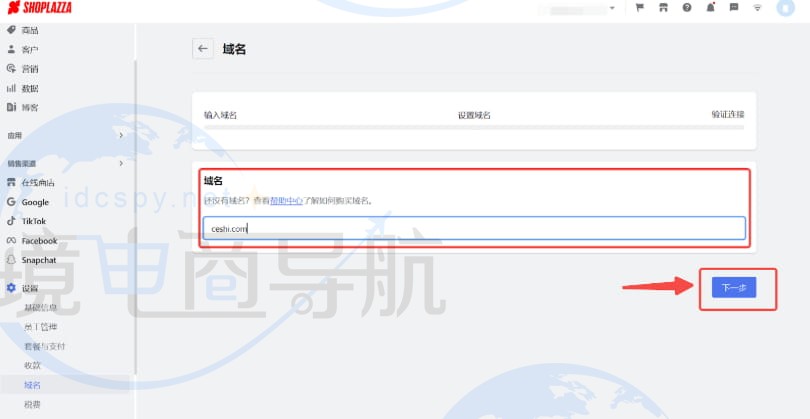Click the 在线商店 storefront icon in sidebar
The image size is (810, 419).
coord(11,182)
